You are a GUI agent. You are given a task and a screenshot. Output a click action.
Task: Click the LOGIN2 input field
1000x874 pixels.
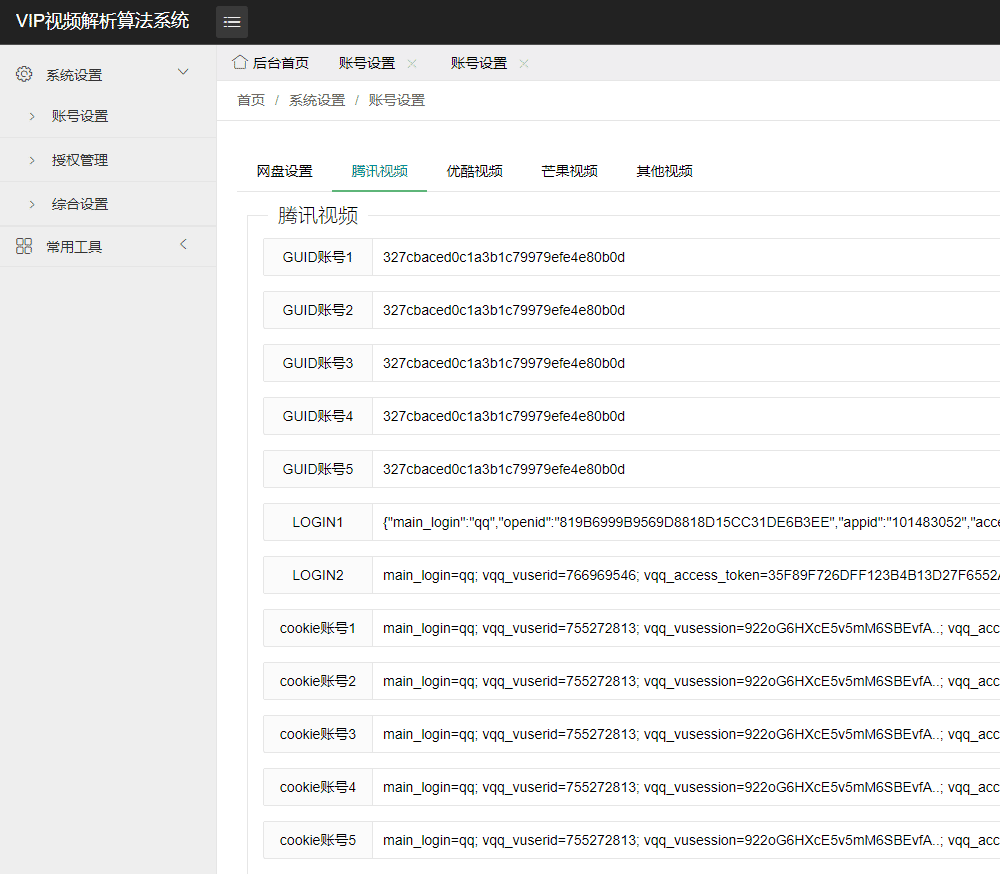click(x=686, y=575)
